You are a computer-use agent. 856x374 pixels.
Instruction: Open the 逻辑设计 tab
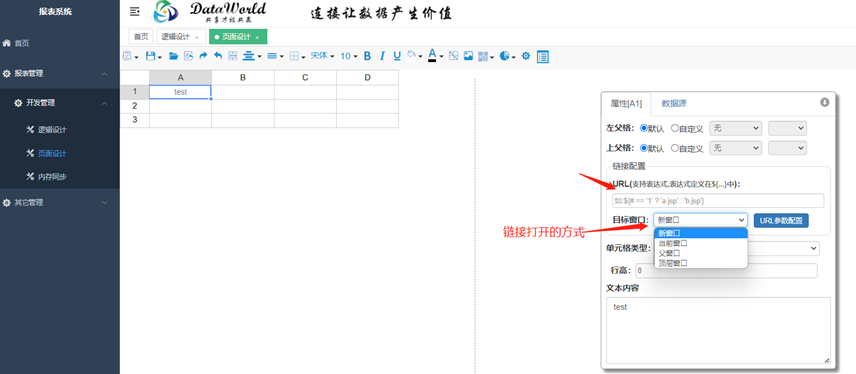coord(180,37)
